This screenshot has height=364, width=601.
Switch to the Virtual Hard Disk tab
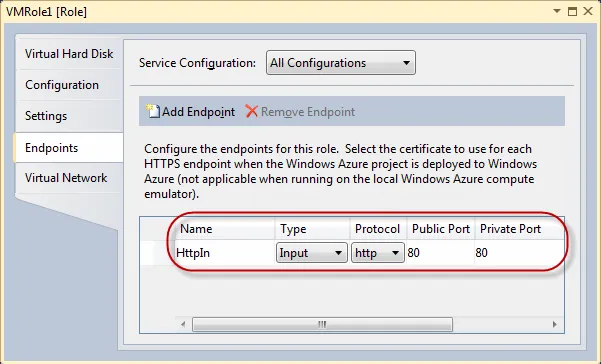tap(69, 54)
